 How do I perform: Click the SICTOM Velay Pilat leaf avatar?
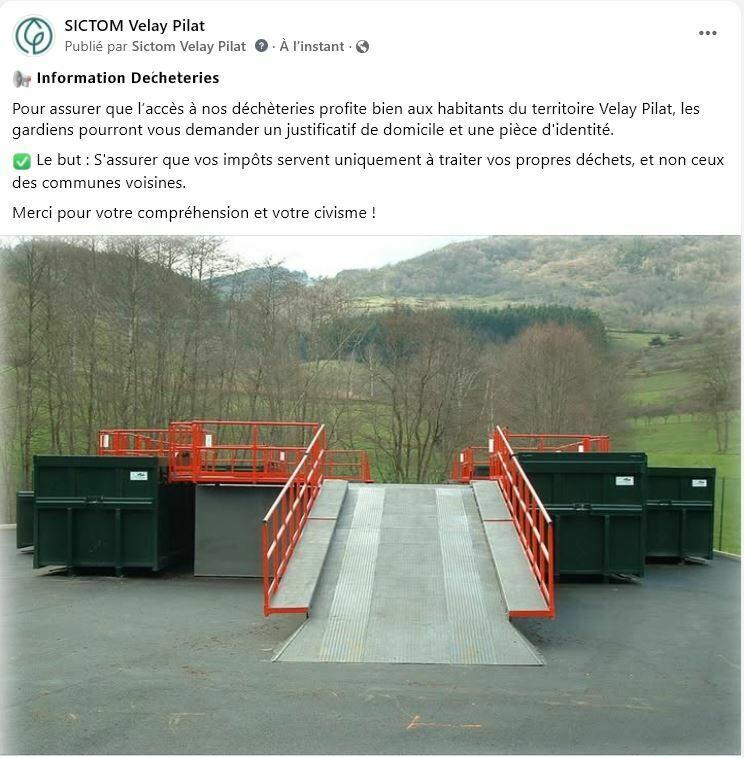[33, 35]
